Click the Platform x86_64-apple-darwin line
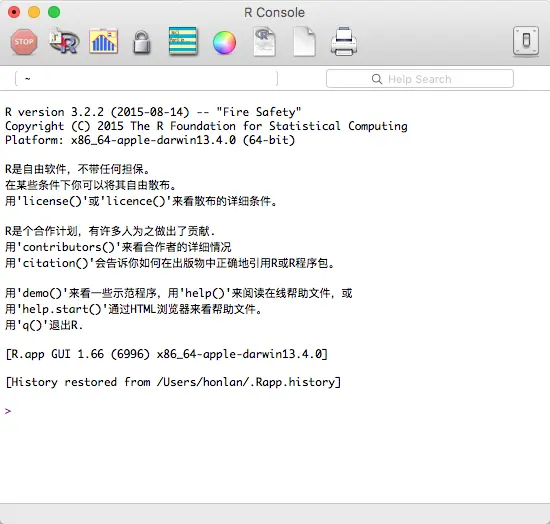Viewport: 550px width, 524px height. [150, 140]
